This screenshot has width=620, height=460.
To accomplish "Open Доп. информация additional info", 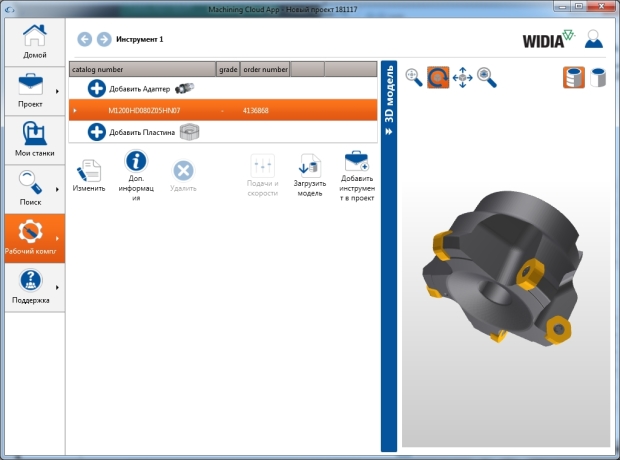I will coord(136,175).
